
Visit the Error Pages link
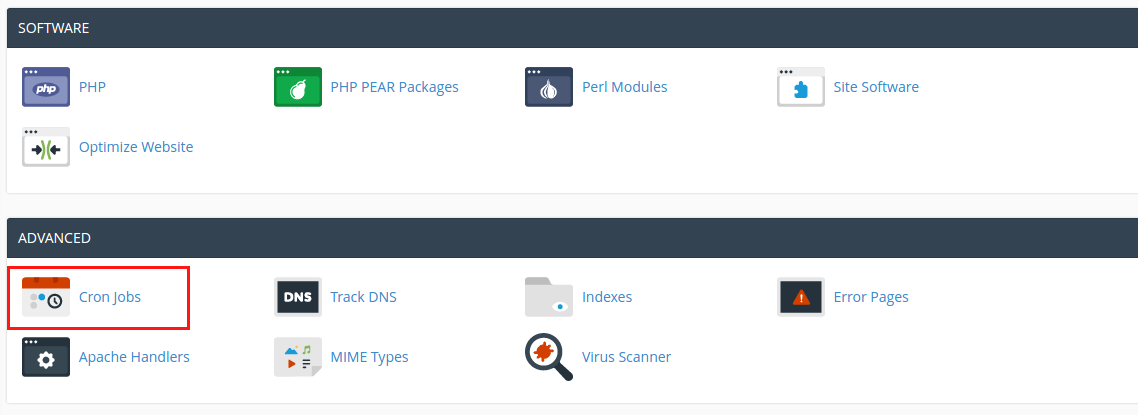[870, 297]
